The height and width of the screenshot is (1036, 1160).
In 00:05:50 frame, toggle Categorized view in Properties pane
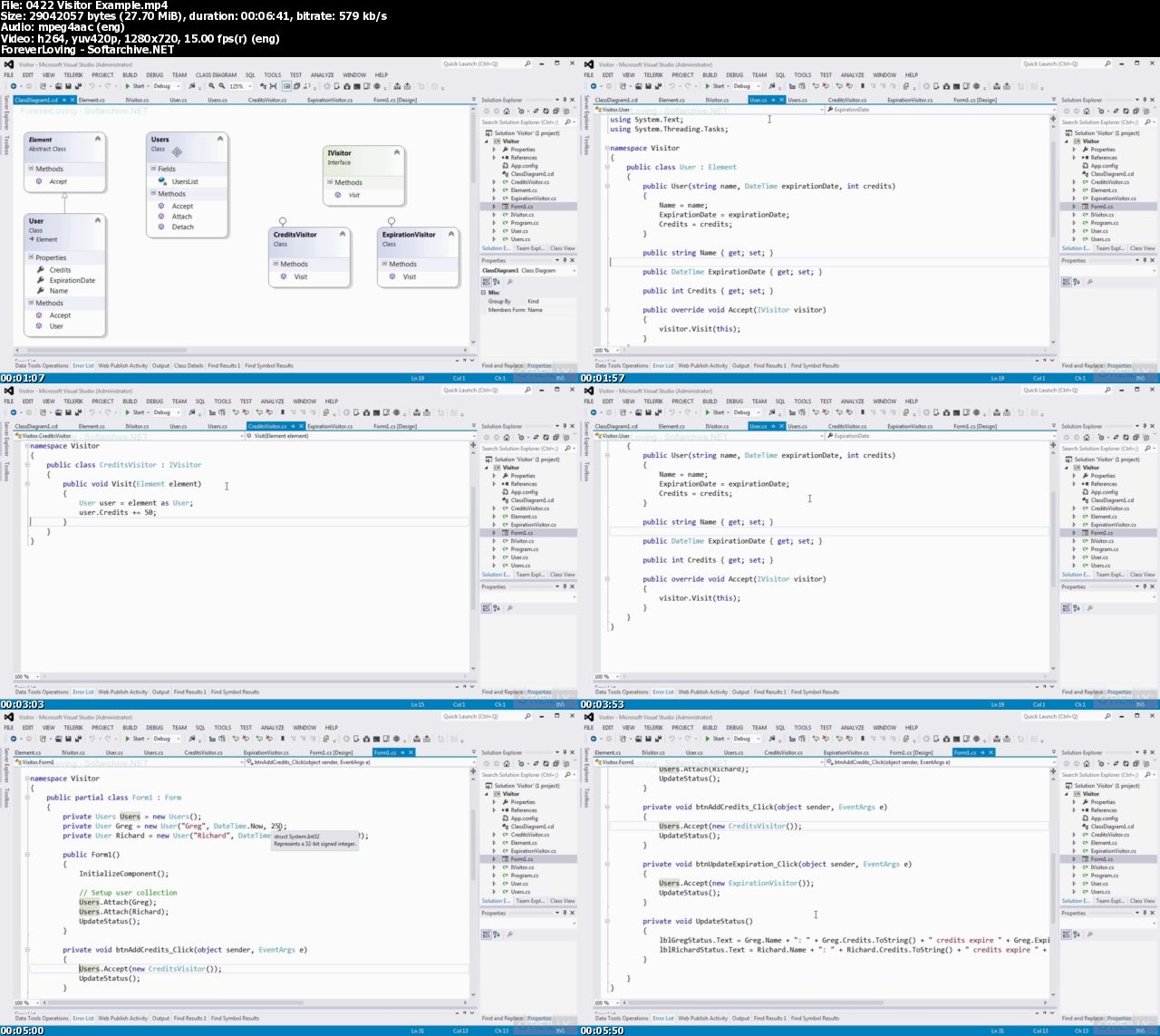tap(1066, 934)
